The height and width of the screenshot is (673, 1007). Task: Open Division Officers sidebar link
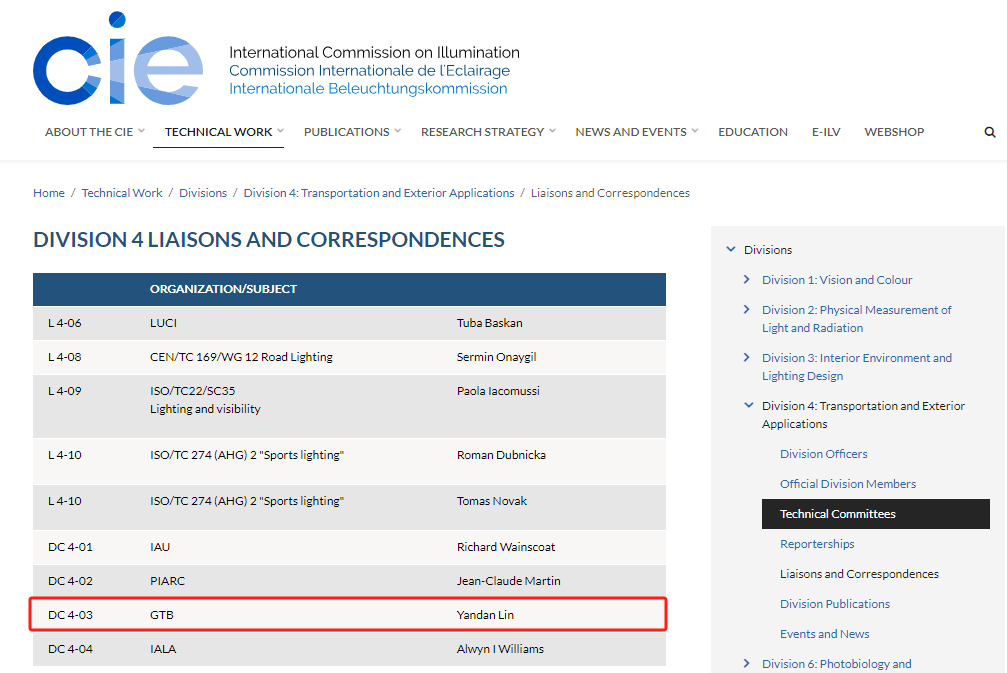coord(823,454)
